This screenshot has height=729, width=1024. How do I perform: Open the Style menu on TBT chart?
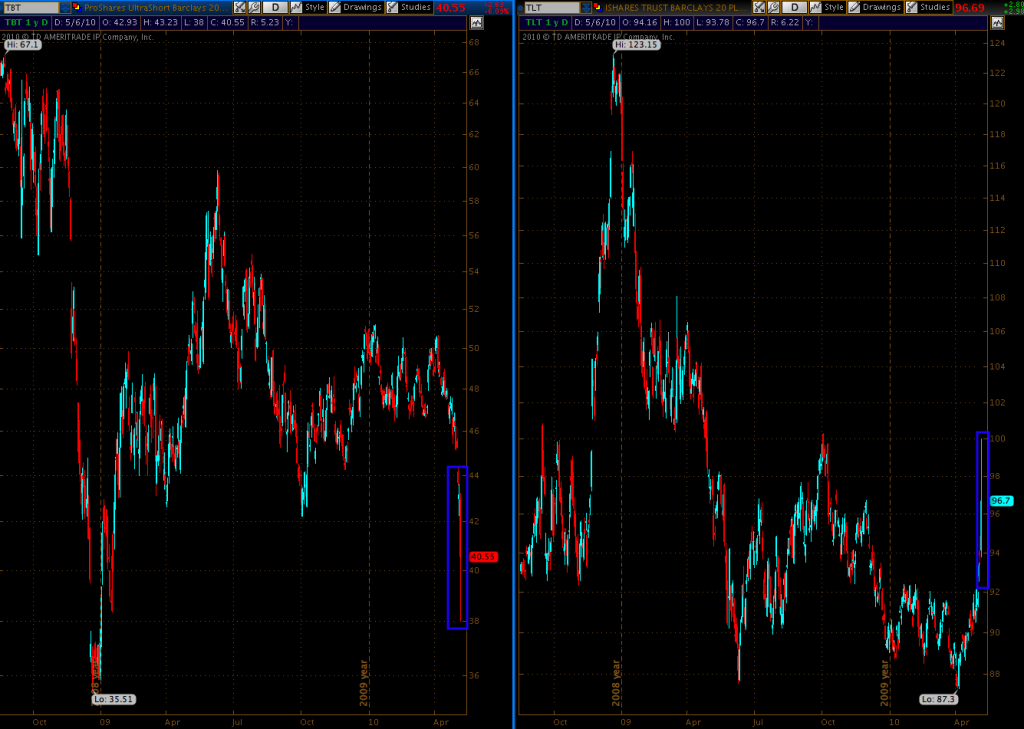pyautogui.click(x=309, y=7)
